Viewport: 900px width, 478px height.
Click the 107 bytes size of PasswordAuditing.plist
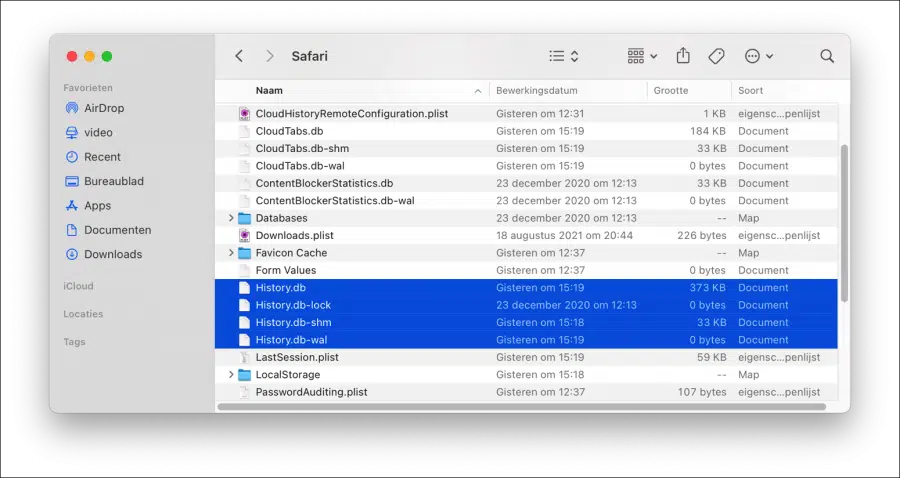coord(702,392)
